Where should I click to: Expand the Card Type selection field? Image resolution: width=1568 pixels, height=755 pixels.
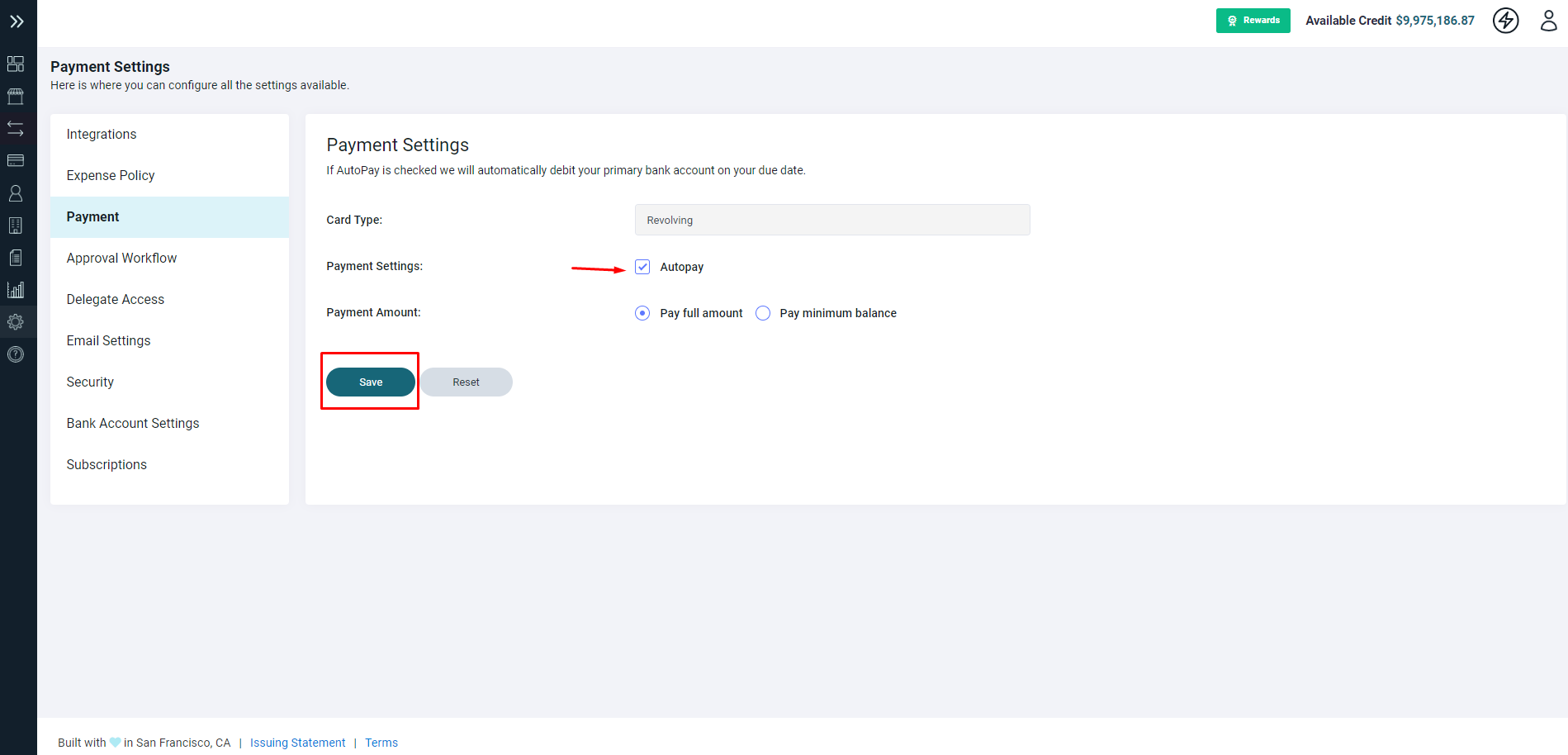[831, 220]
